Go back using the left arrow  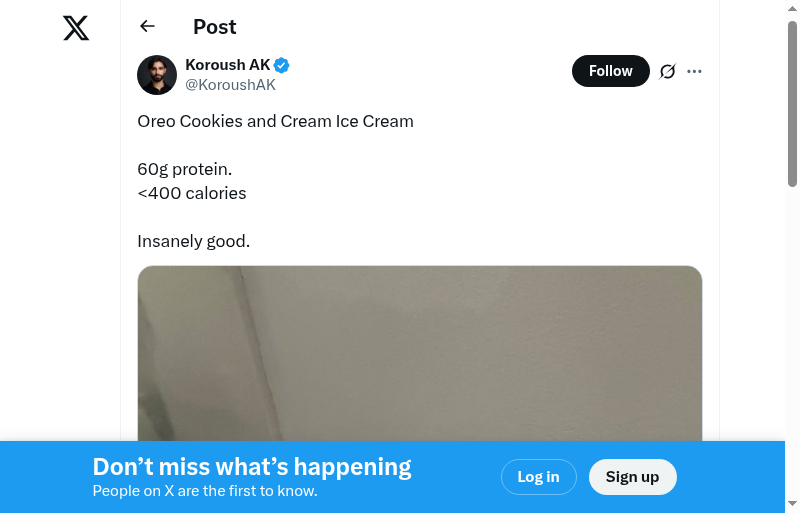coord(148,27)
